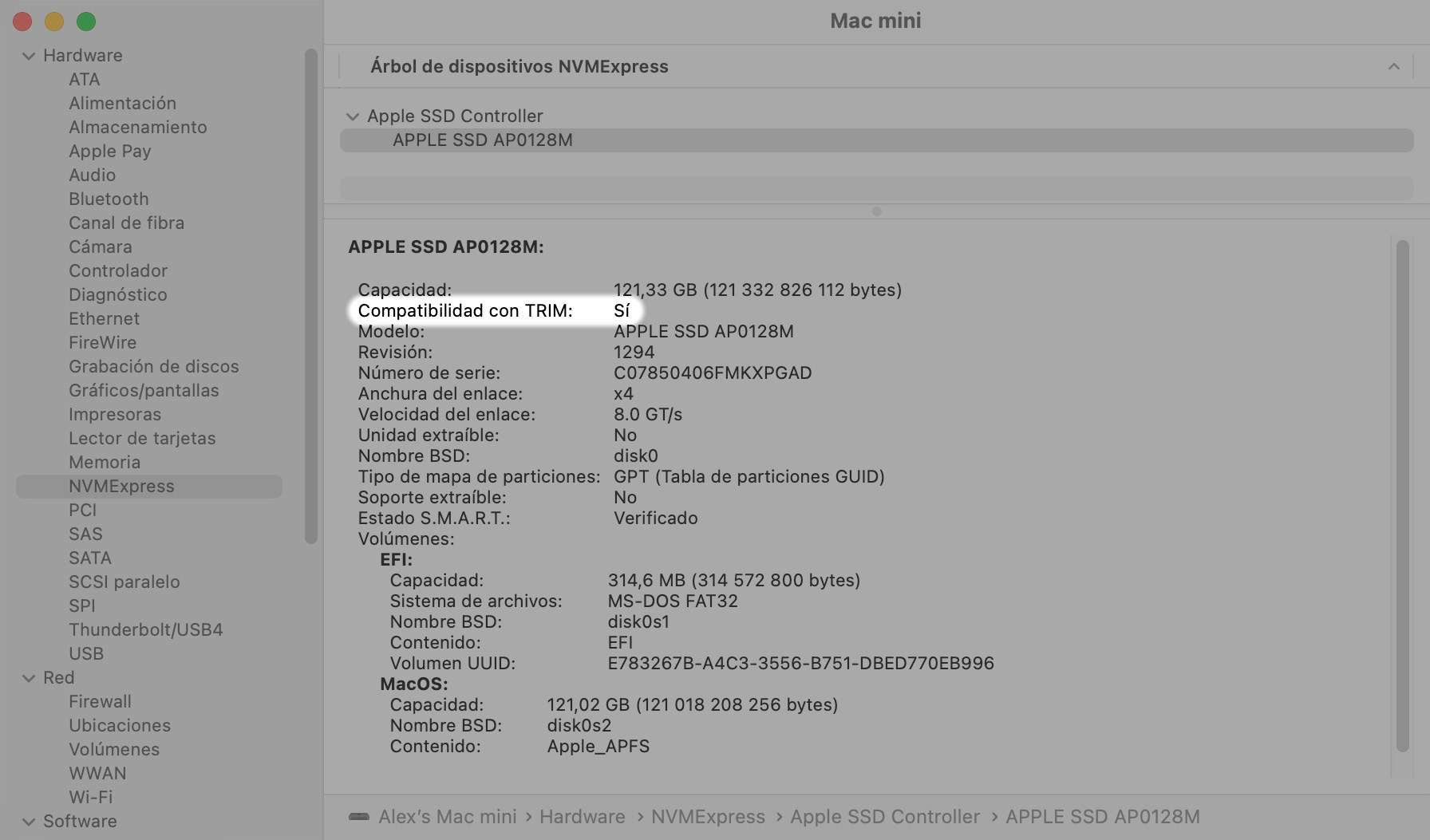Open Thunderbolt/USB4 section

[145, 630]
